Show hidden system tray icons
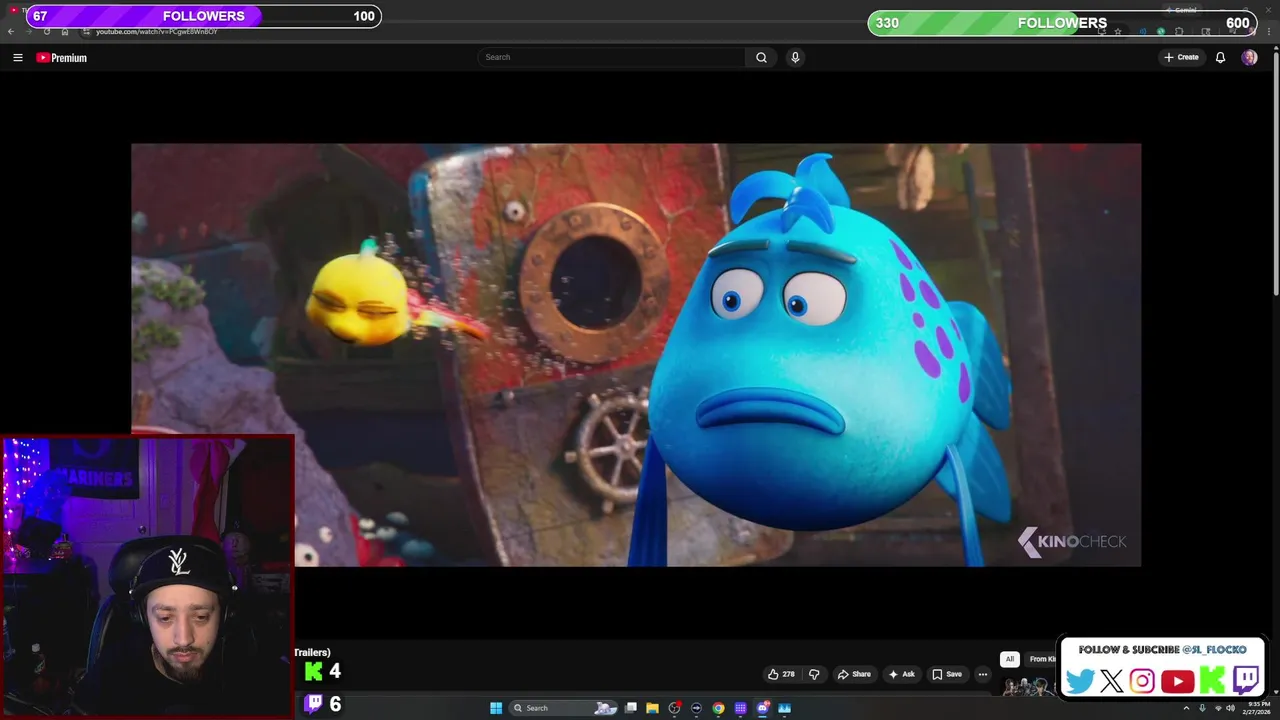 (1188, 708)
